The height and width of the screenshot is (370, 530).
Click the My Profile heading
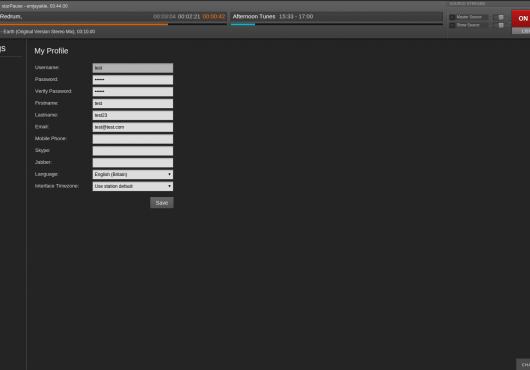coord(51,51)
